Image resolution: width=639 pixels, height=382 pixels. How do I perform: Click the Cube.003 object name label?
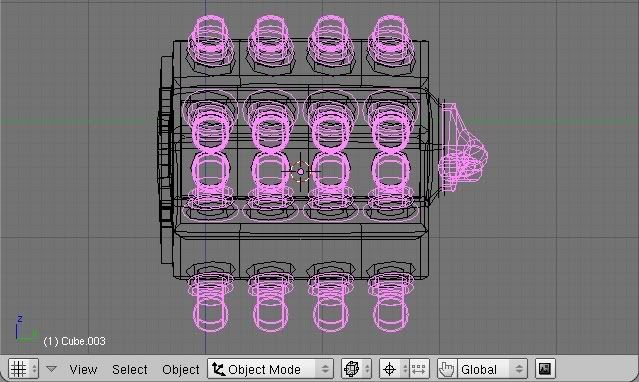74,341
